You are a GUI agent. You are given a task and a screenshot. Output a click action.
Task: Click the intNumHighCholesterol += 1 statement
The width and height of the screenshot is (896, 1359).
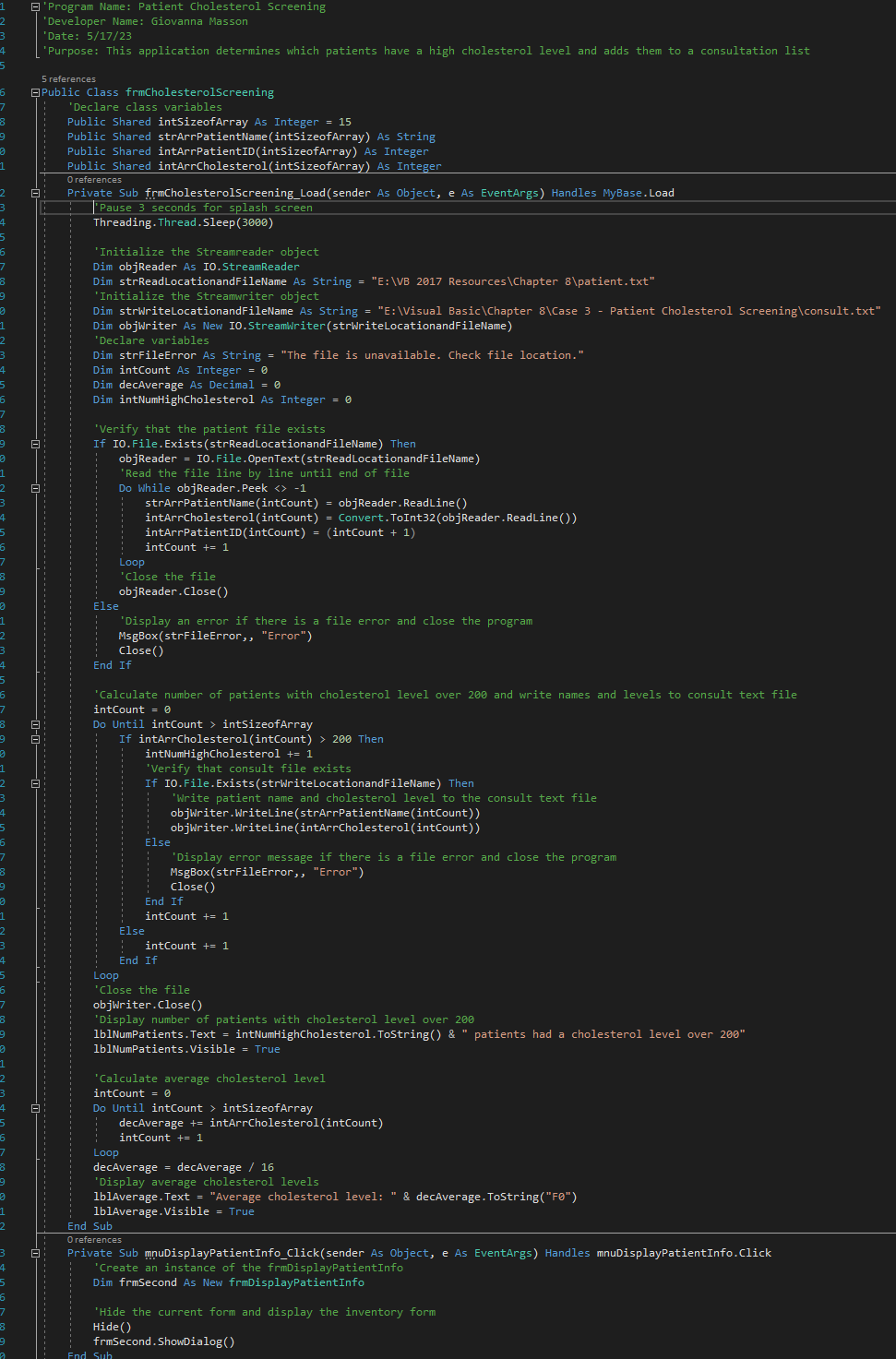(x=229, y=754)
